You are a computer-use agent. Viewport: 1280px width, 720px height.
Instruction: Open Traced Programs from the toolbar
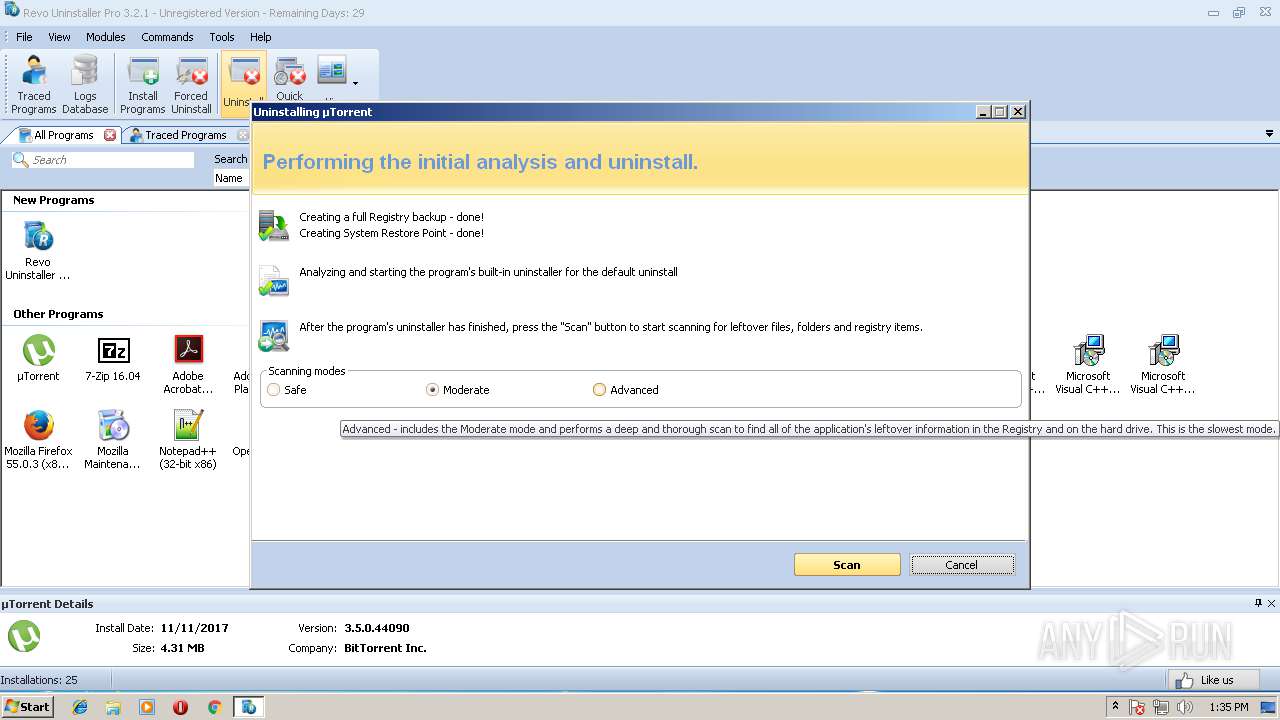(x=34, y=85)
